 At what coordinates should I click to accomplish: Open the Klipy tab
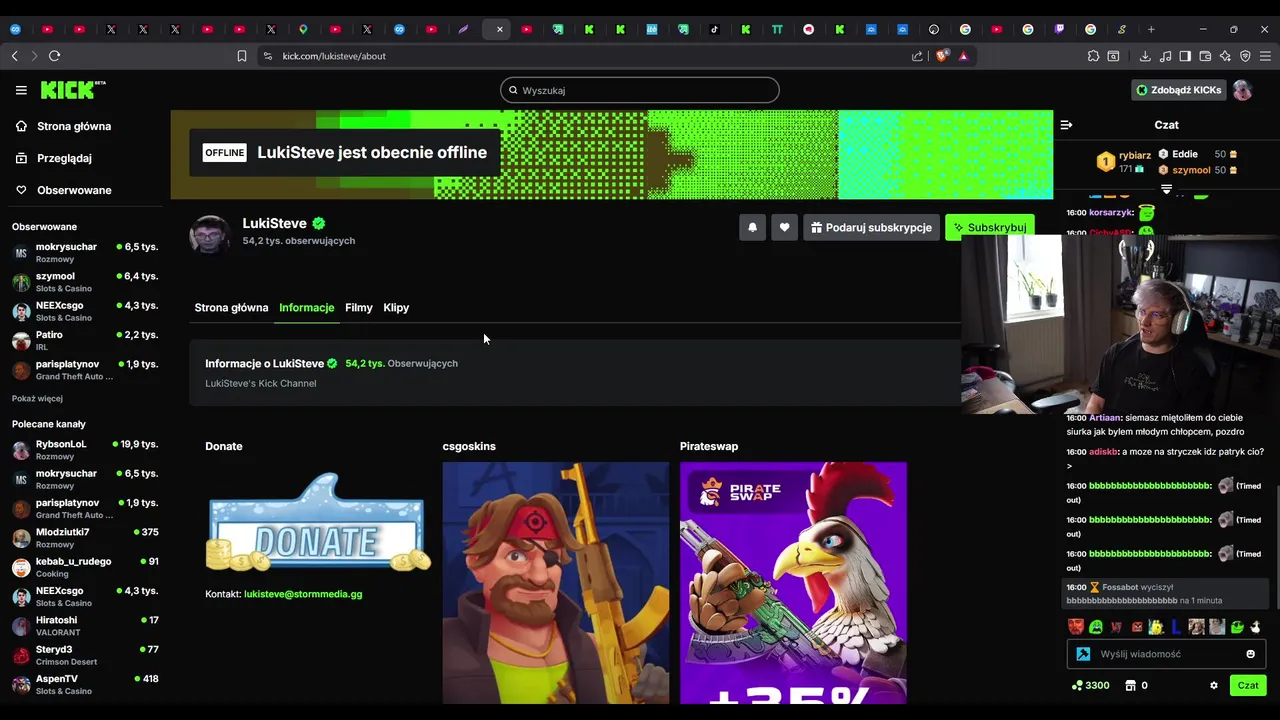coord(396,308)
